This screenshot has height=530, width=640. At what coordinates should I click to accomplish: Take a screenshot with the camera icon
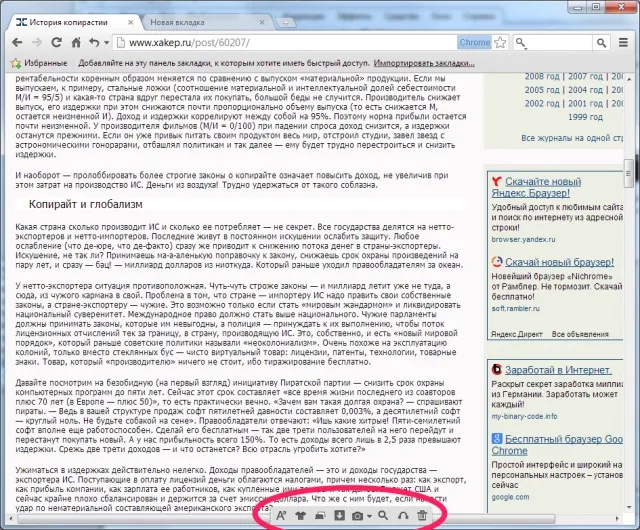357,516
